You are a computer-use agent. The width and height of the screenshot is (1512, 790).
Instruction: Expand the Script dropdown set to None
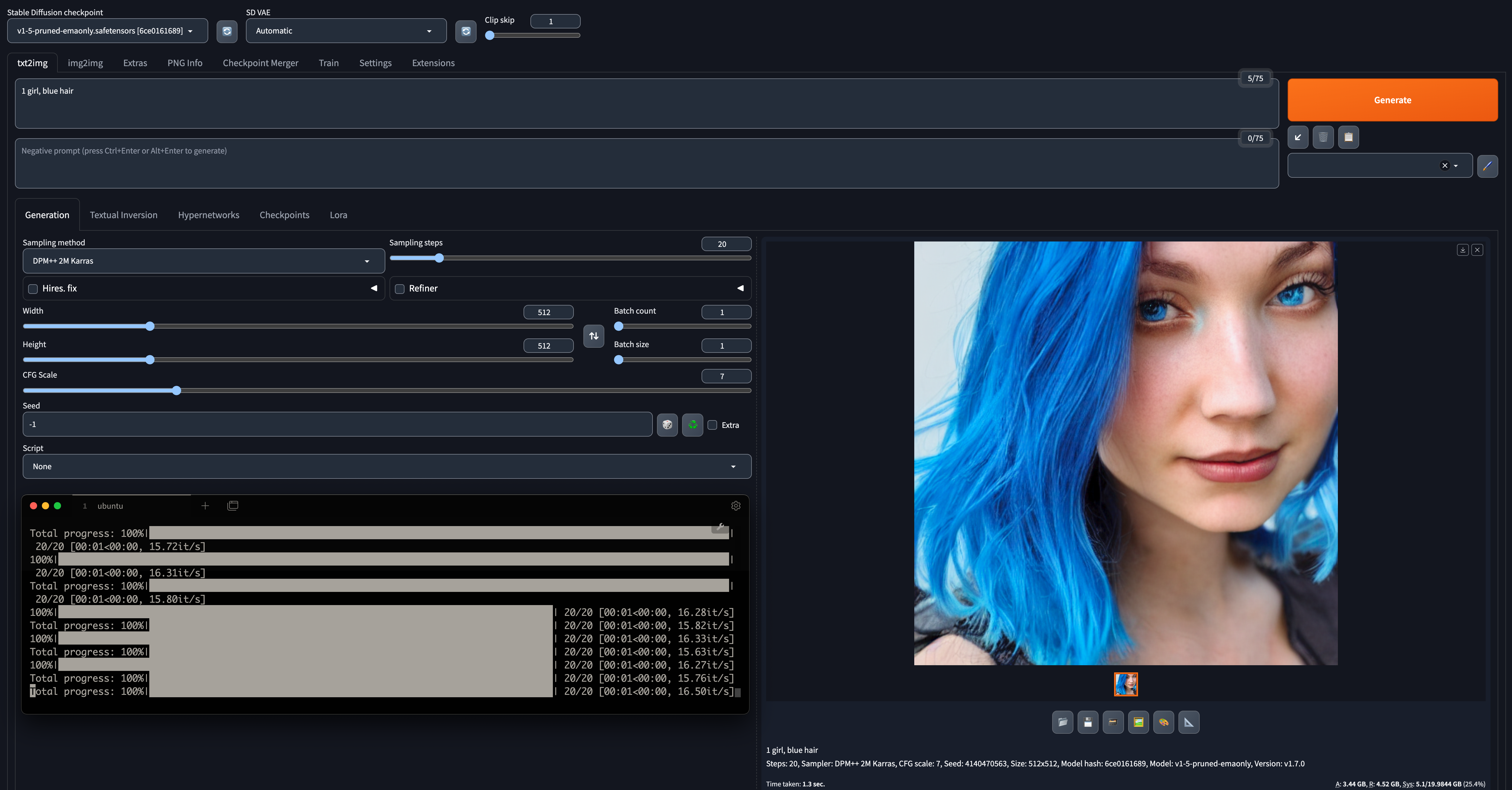[x=387, y=467]
